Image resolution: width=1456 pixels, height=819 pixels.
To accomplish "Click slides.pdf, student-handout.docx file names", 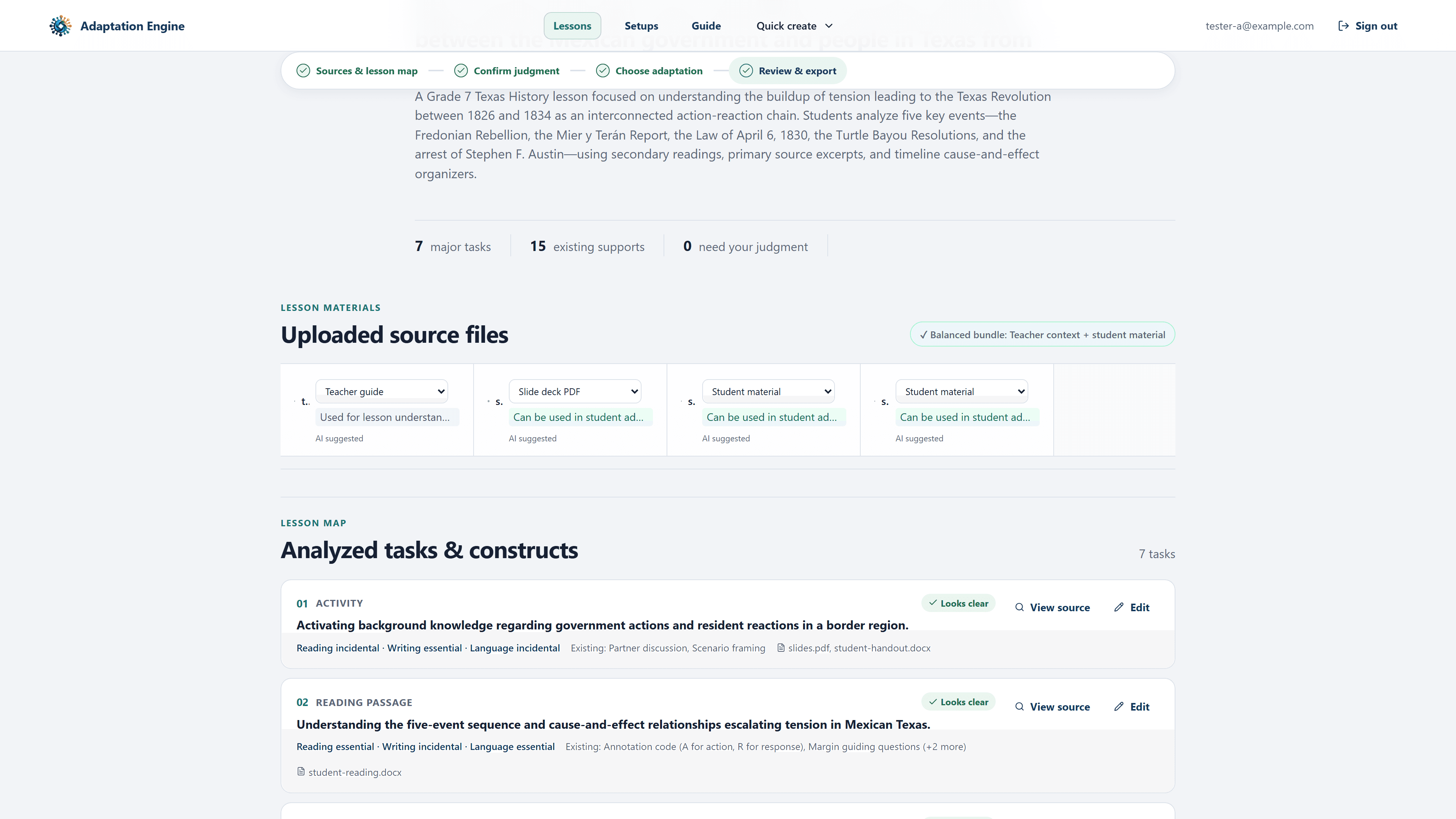I will [859, 648].
